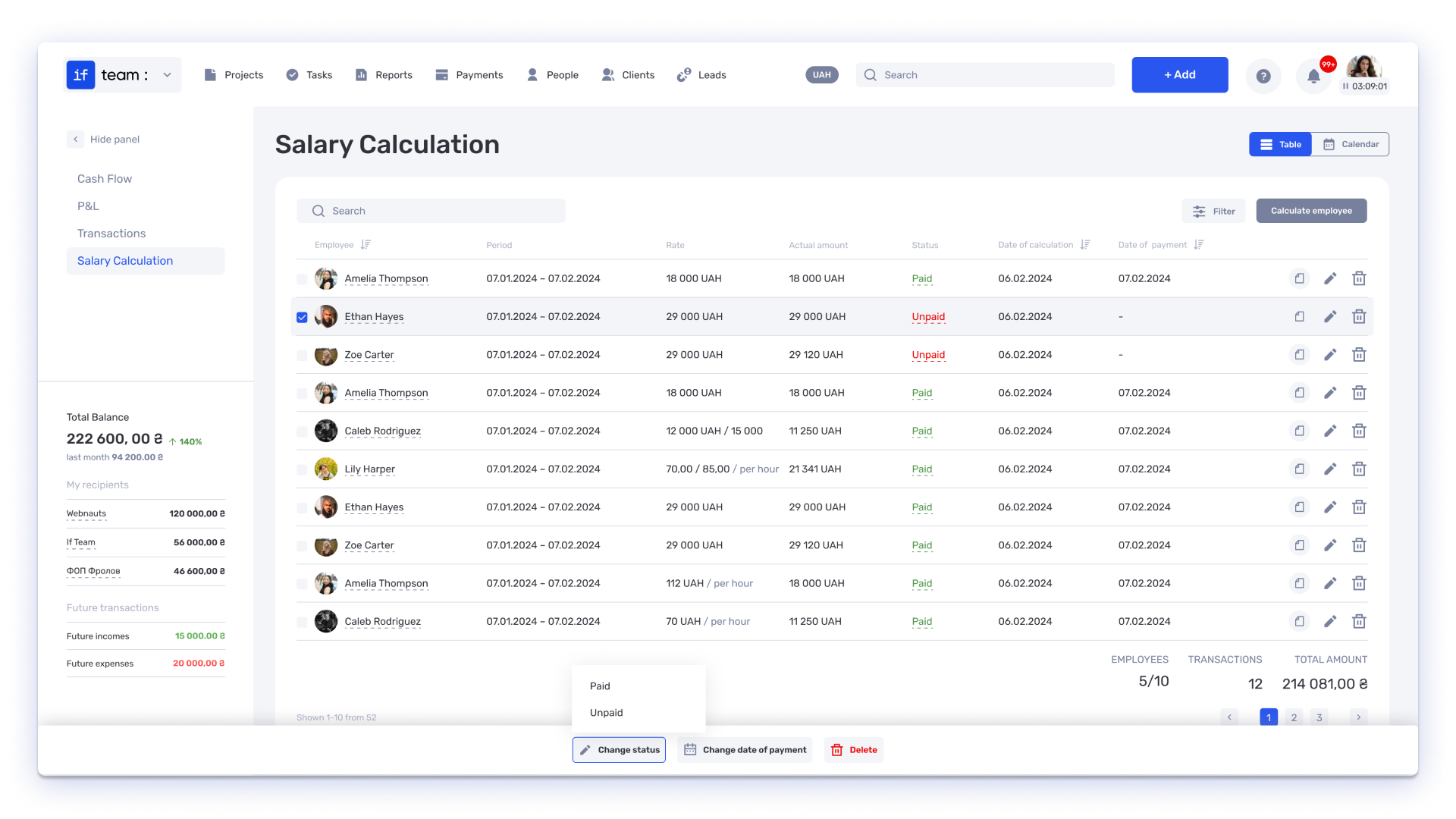Choose Unpaid from the status dropdown
This screenshot has width=1456, height=819.
606,713
